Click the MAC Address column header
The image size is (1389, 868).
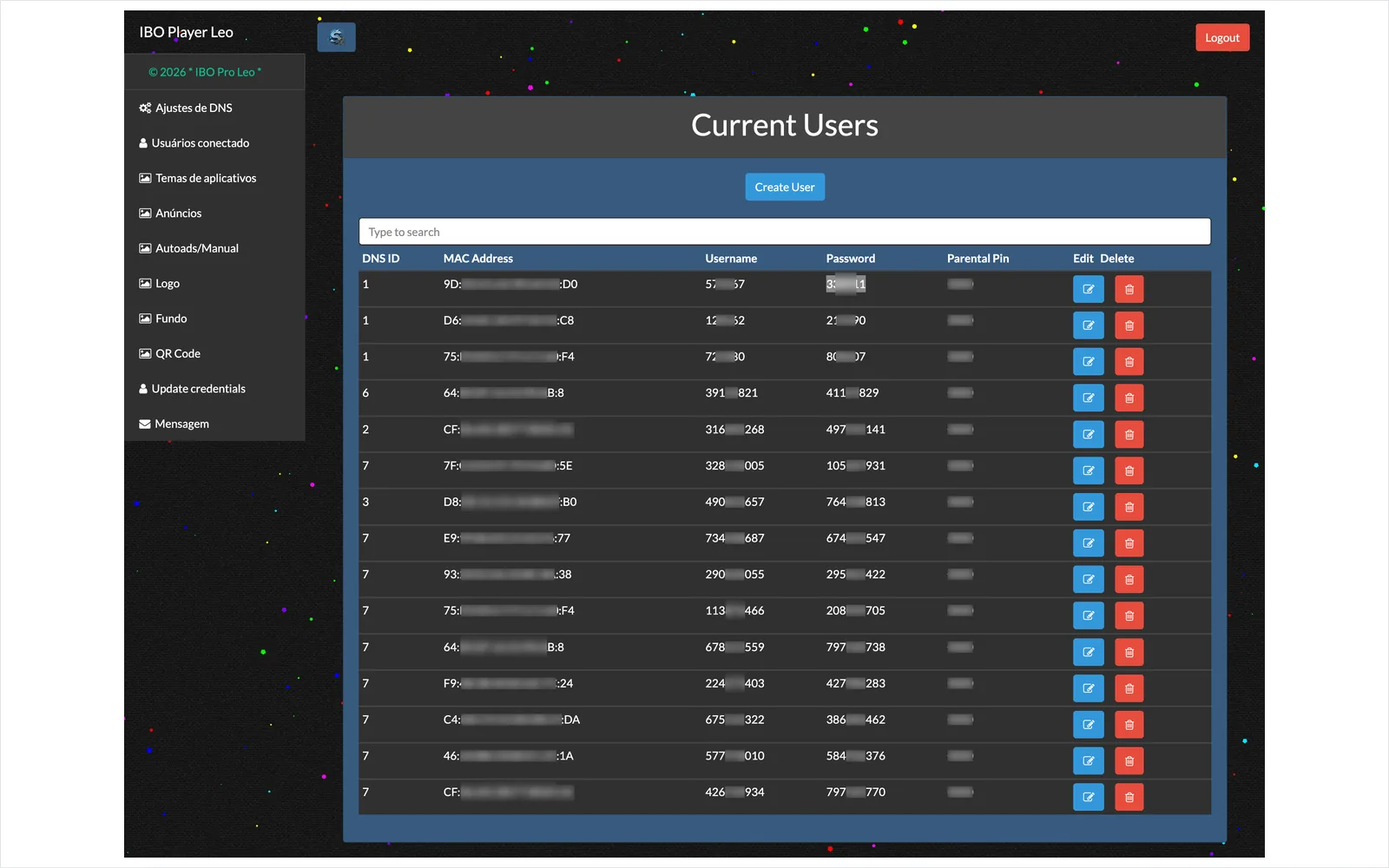[478, 259]
